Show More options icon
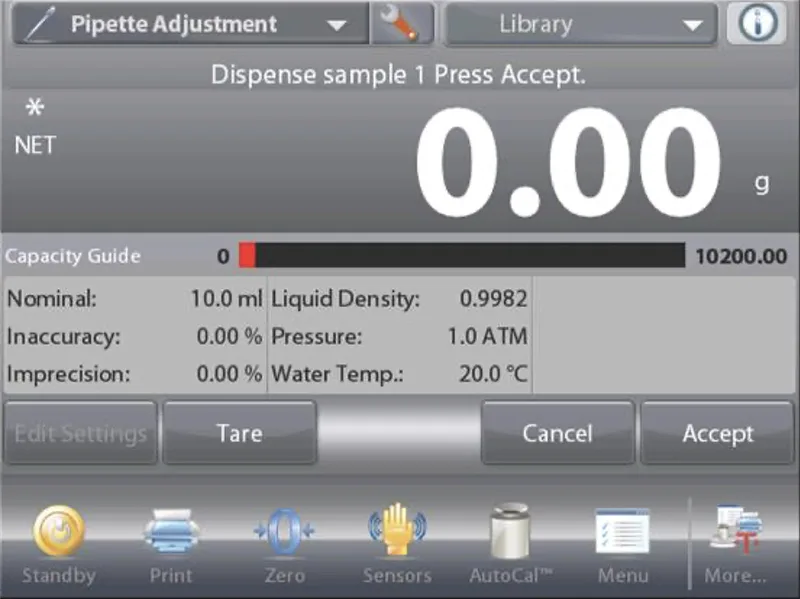The width and height of the screenshot is (800, 599). (735, 532)
